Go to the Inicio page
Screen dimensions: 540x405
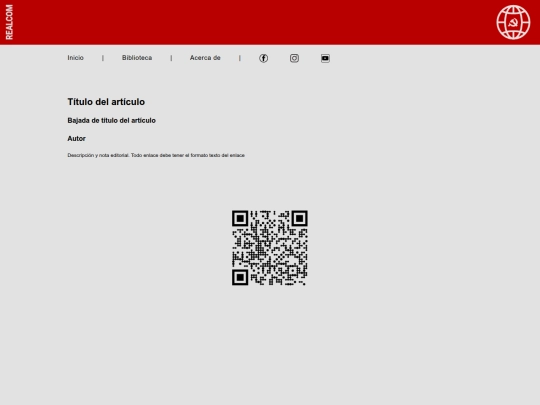tap(75, 58)
